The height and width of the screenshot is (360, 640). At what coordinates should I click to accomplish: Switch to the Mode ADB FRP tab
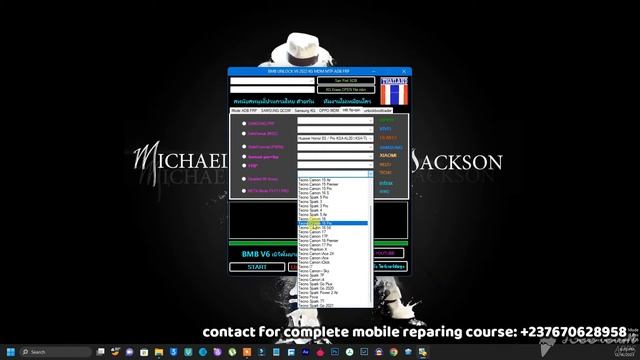(x=244, y=111)
